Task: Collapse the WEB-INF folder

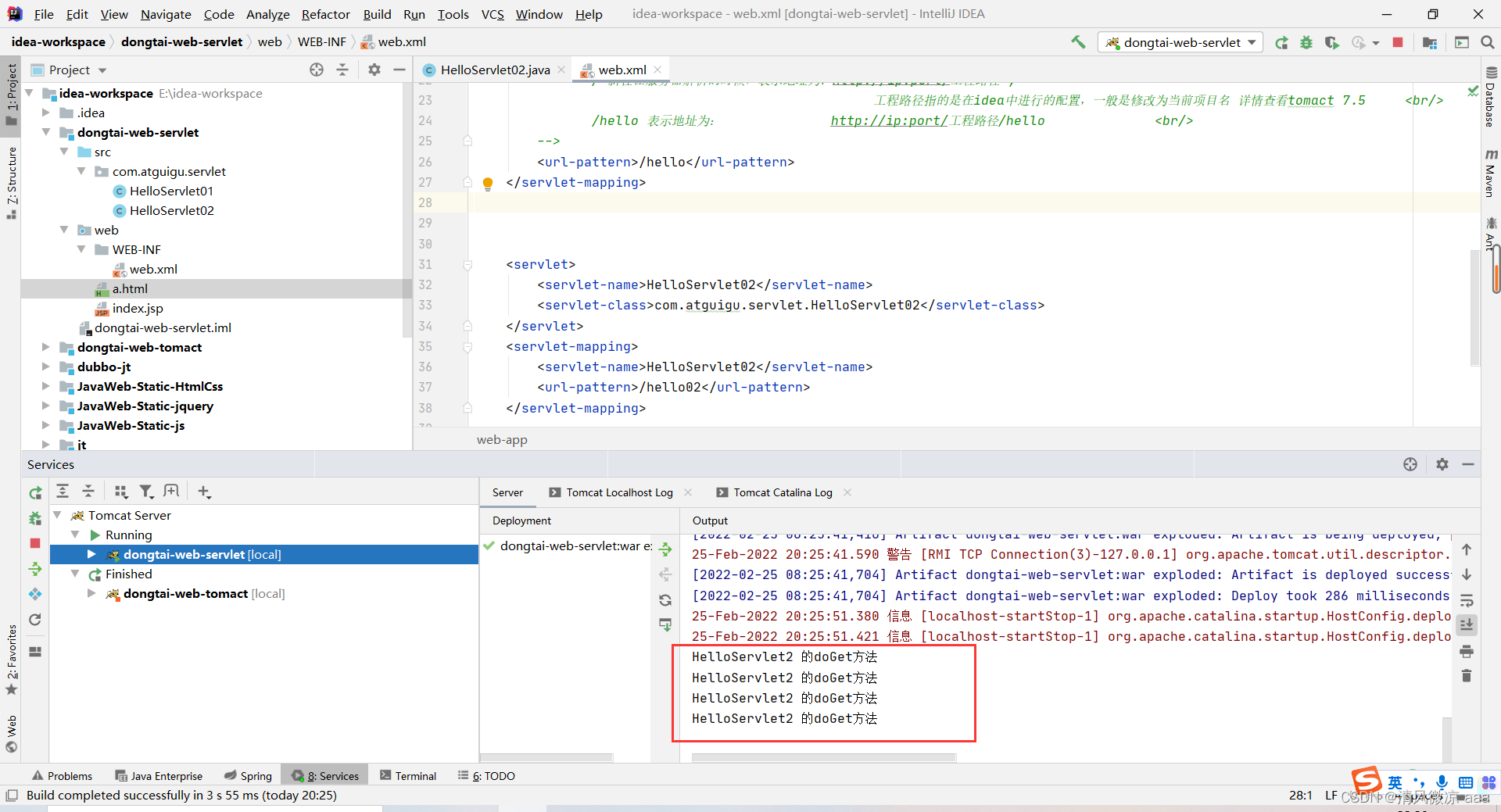Action: click(x=81, y=249)
